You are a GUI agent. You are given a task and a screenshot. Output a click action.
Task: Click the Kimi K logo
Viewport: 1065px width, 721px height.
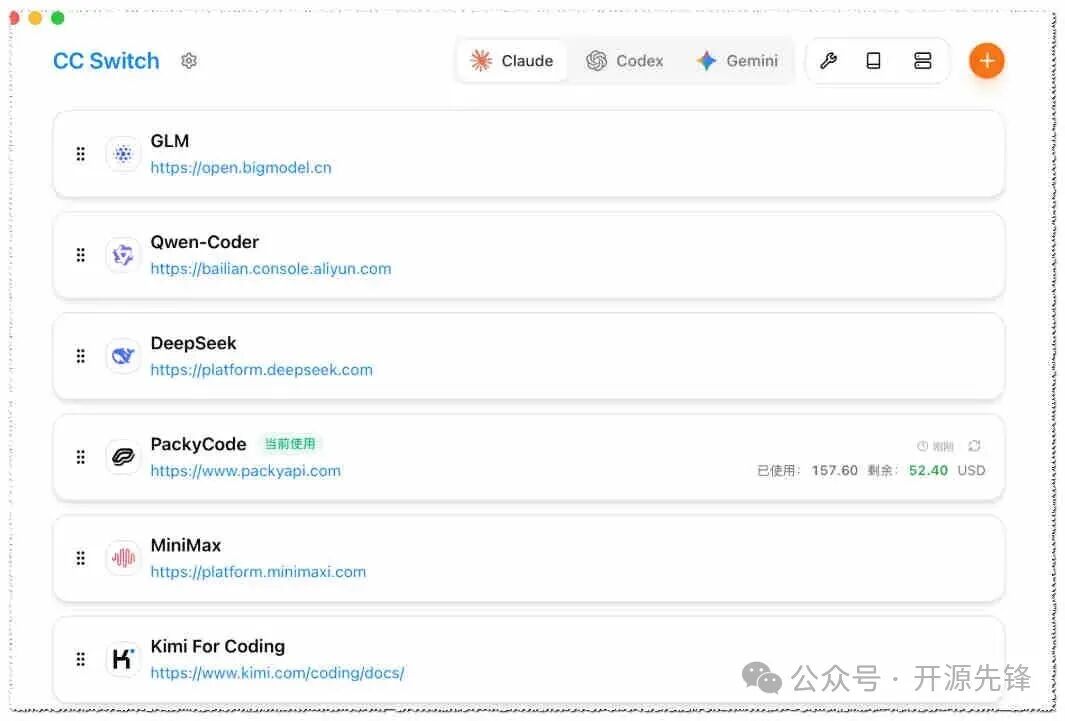point(123,660)
